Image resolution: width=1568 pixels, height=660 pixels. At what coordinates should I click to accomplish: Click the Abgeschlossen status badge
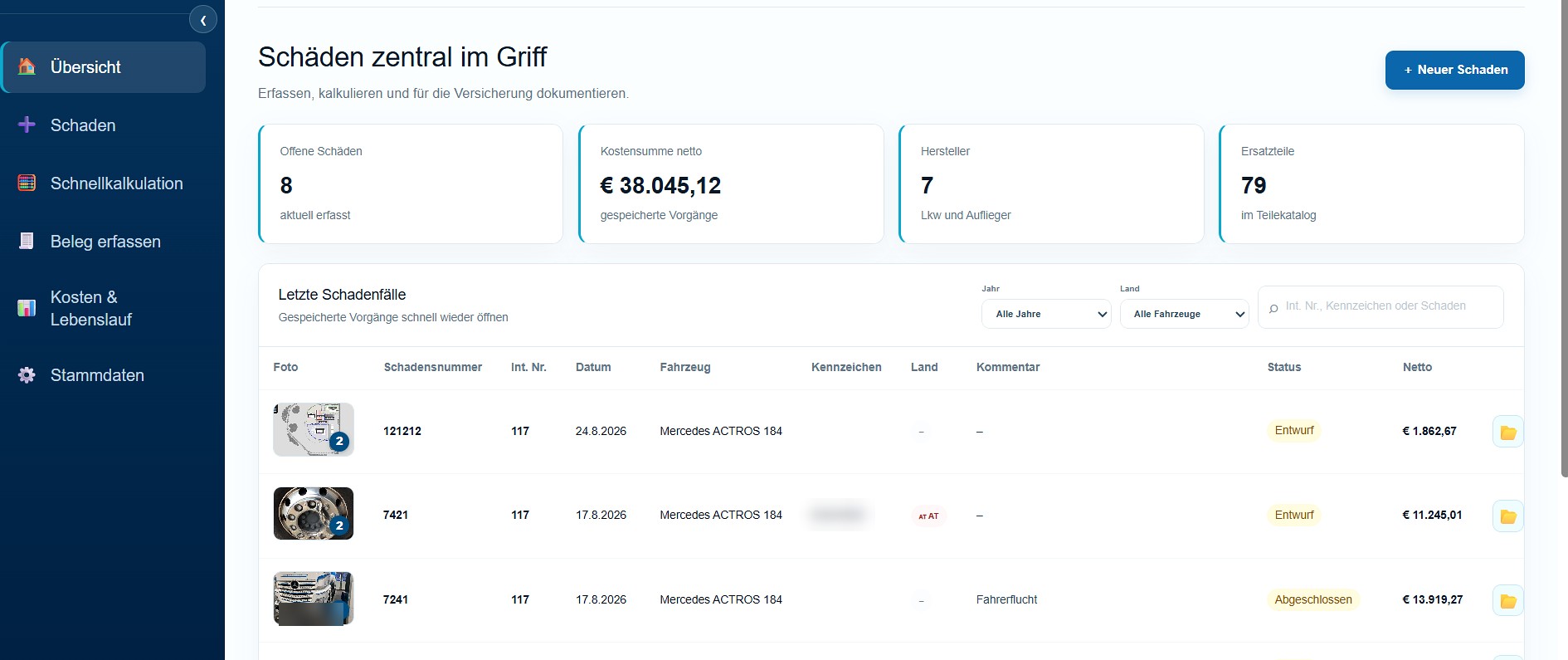coord(1313,599)
